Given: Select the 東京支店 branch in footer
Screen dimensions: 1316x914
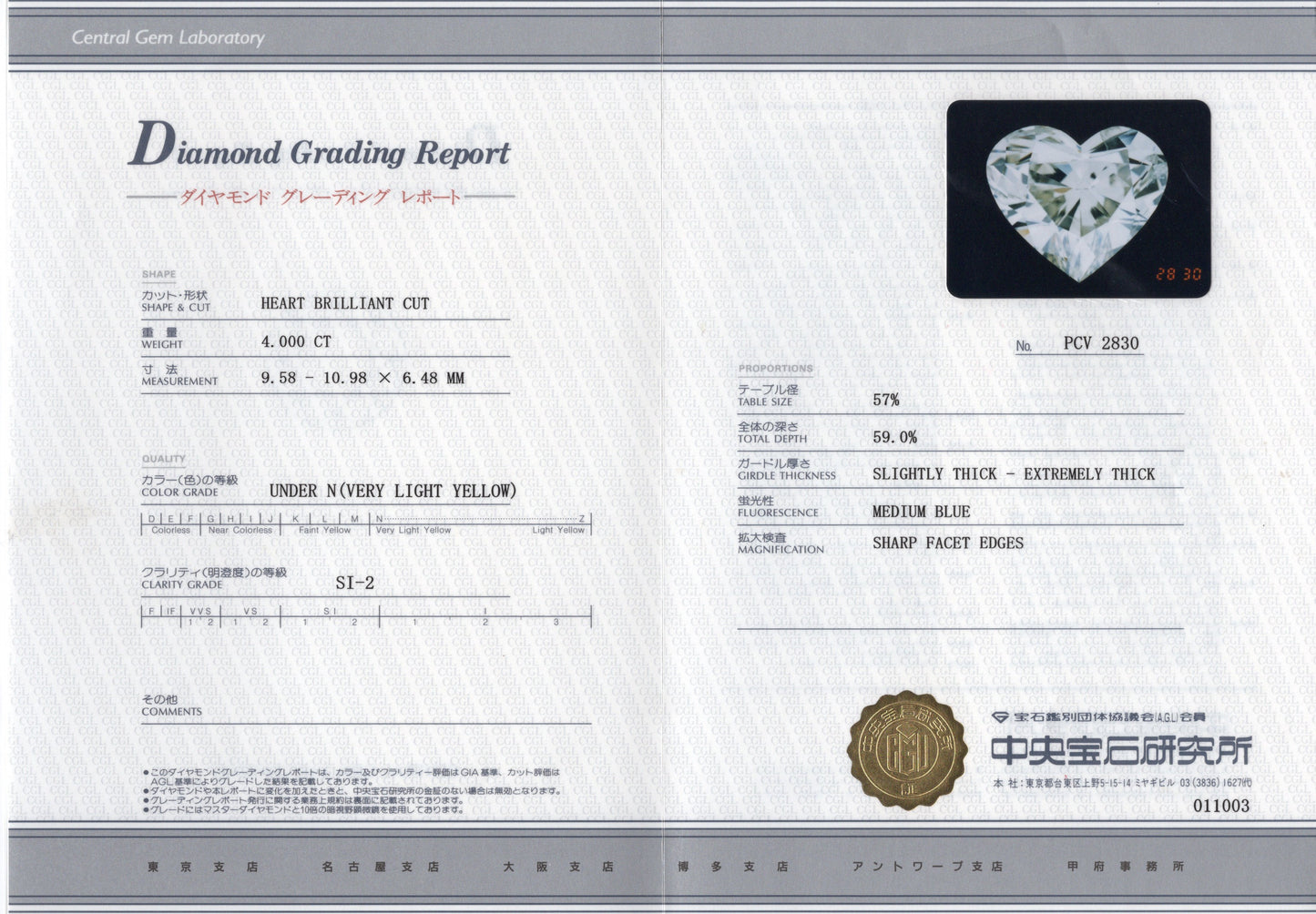Looking at the screenshot, I should tap(203, 867).
